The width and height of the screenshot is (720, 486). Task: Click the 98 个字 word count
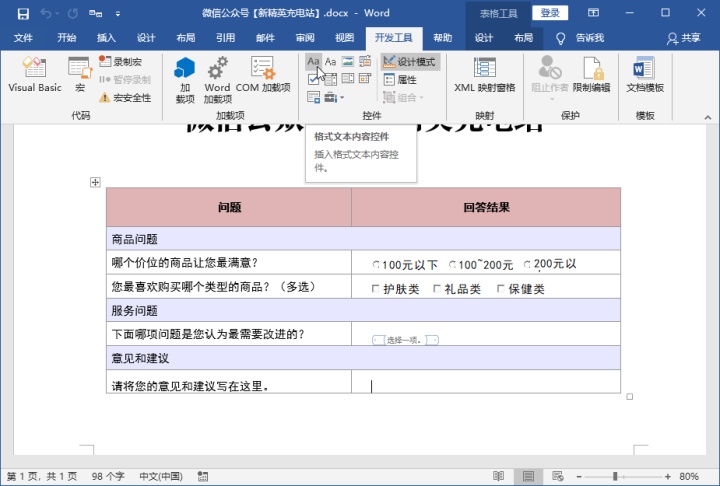point(108,476)
